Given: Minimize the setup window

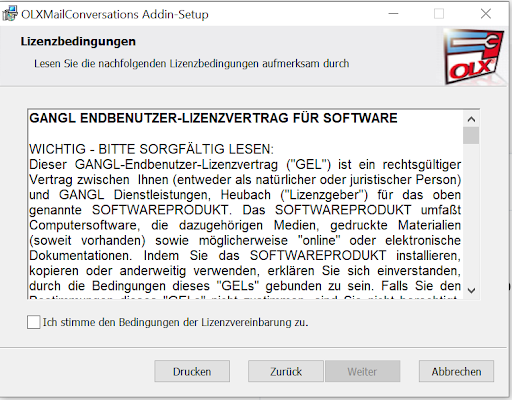Looking at the screenshot, I should [393, 14].
